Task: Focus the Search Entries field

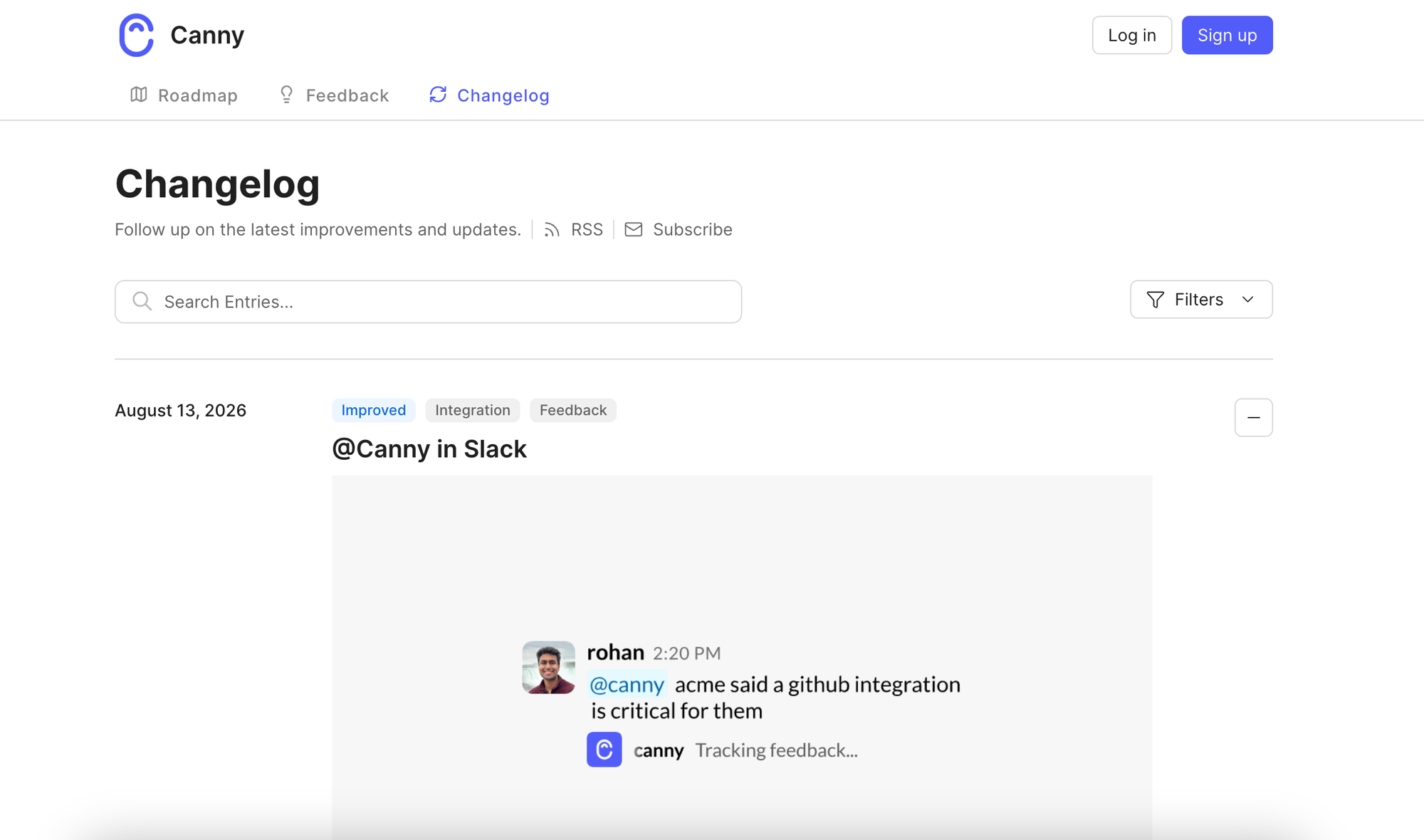Action: tap(428, 302)
